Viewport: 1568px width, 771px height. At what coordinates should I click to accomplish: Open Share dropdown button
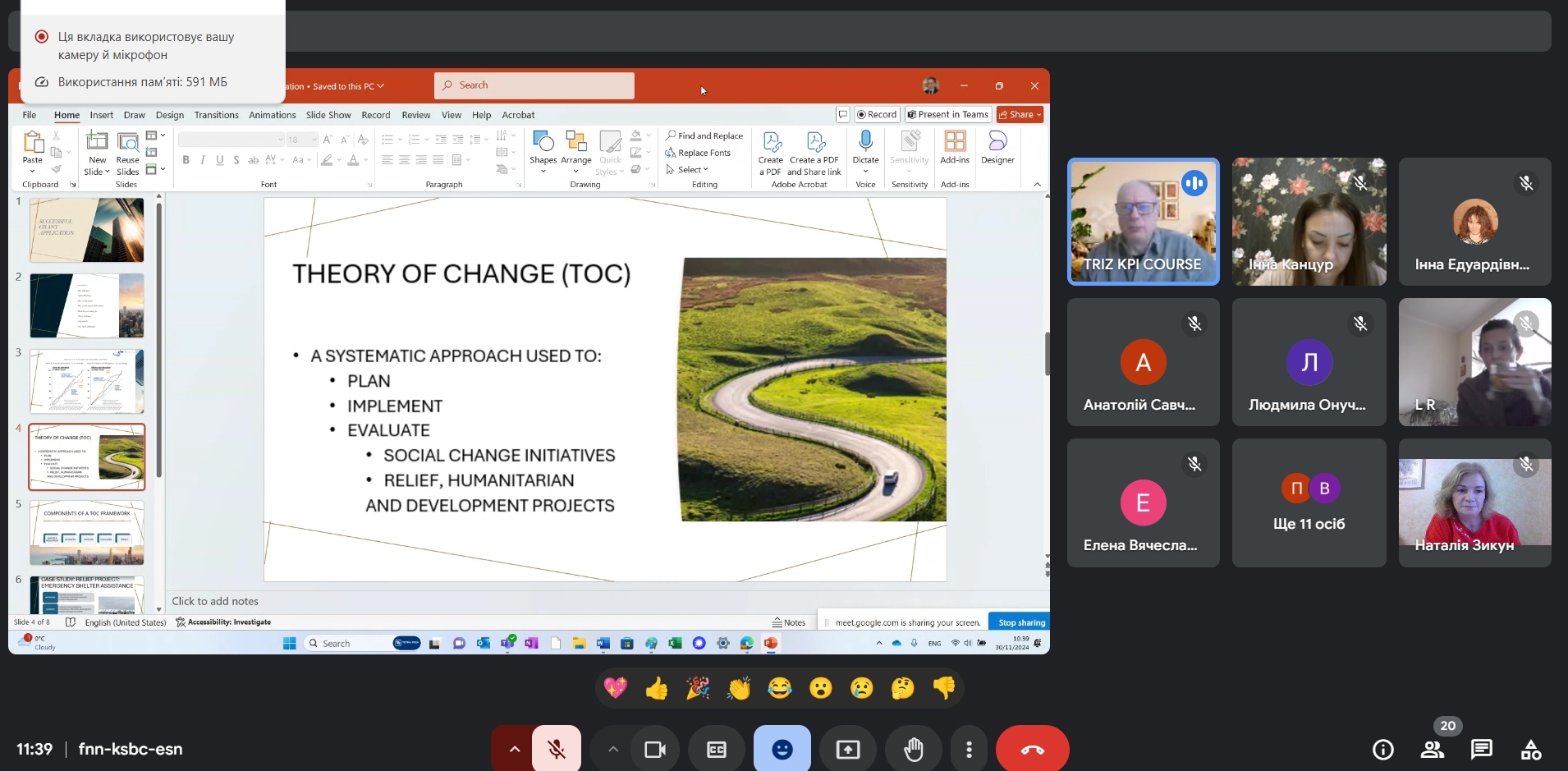1020,114
